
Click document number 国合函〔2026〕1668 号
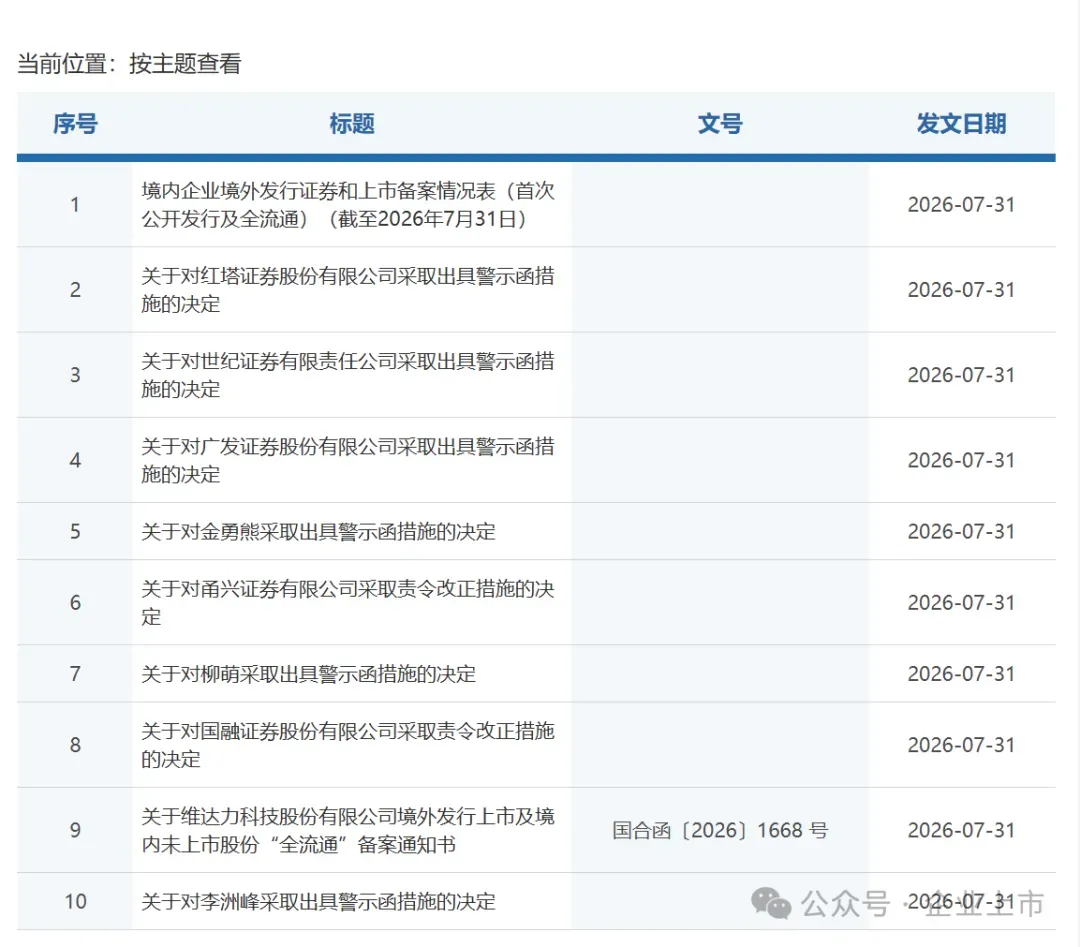tap(720, 831)
